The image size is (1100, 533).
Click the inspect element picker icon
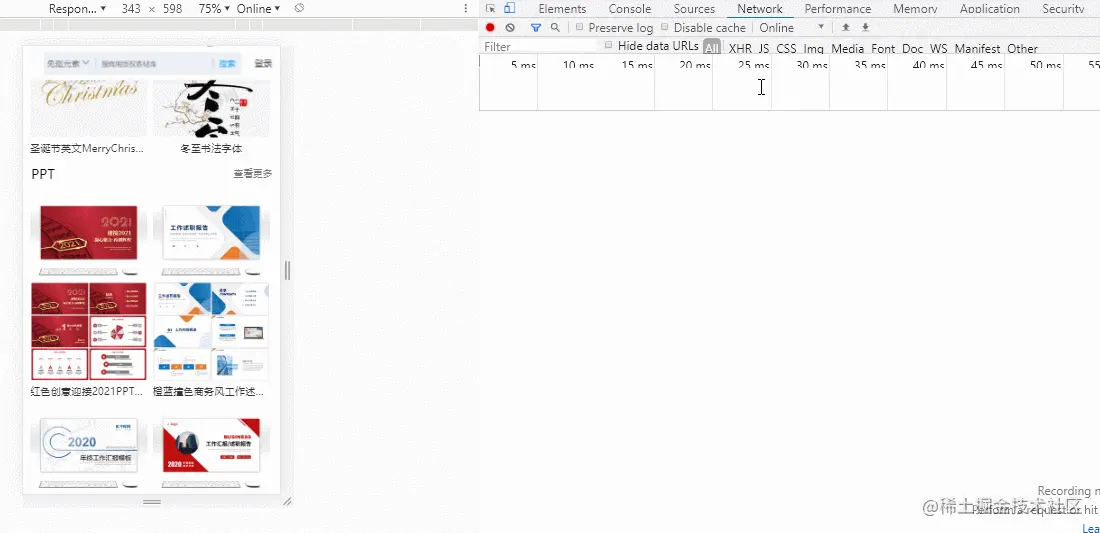(490, 8)
